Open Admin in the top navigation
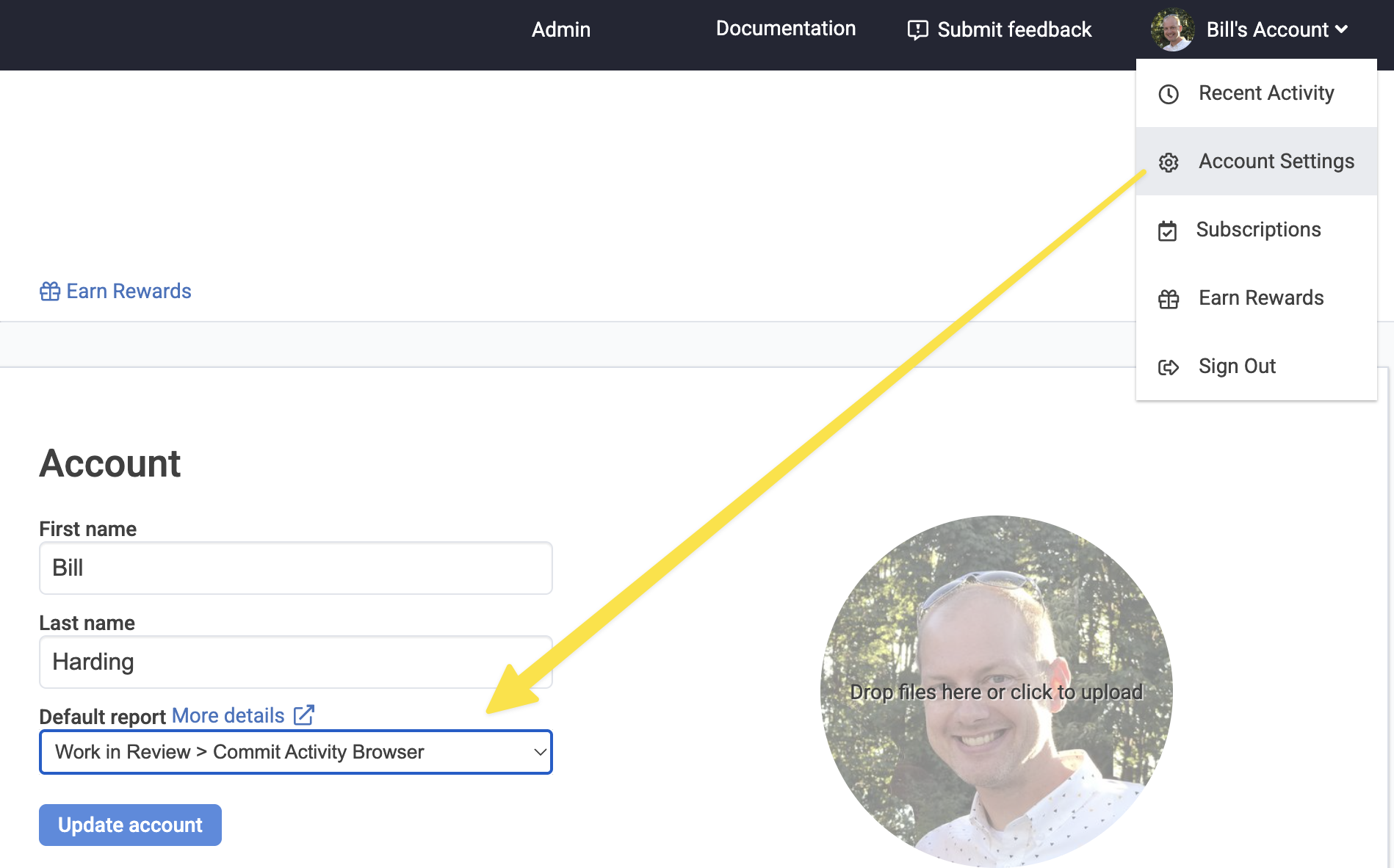 (x=561, y=29)
